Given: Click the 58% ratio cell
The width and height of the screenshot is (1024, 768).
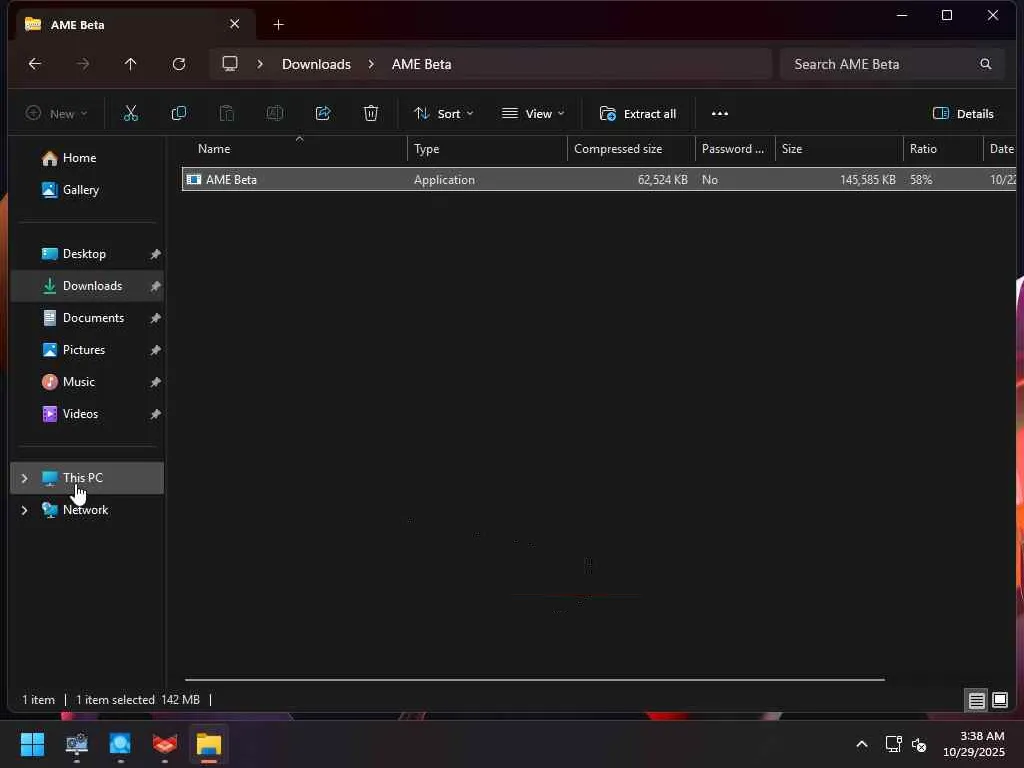Looking at the screenshot, I should coord(921,180).
